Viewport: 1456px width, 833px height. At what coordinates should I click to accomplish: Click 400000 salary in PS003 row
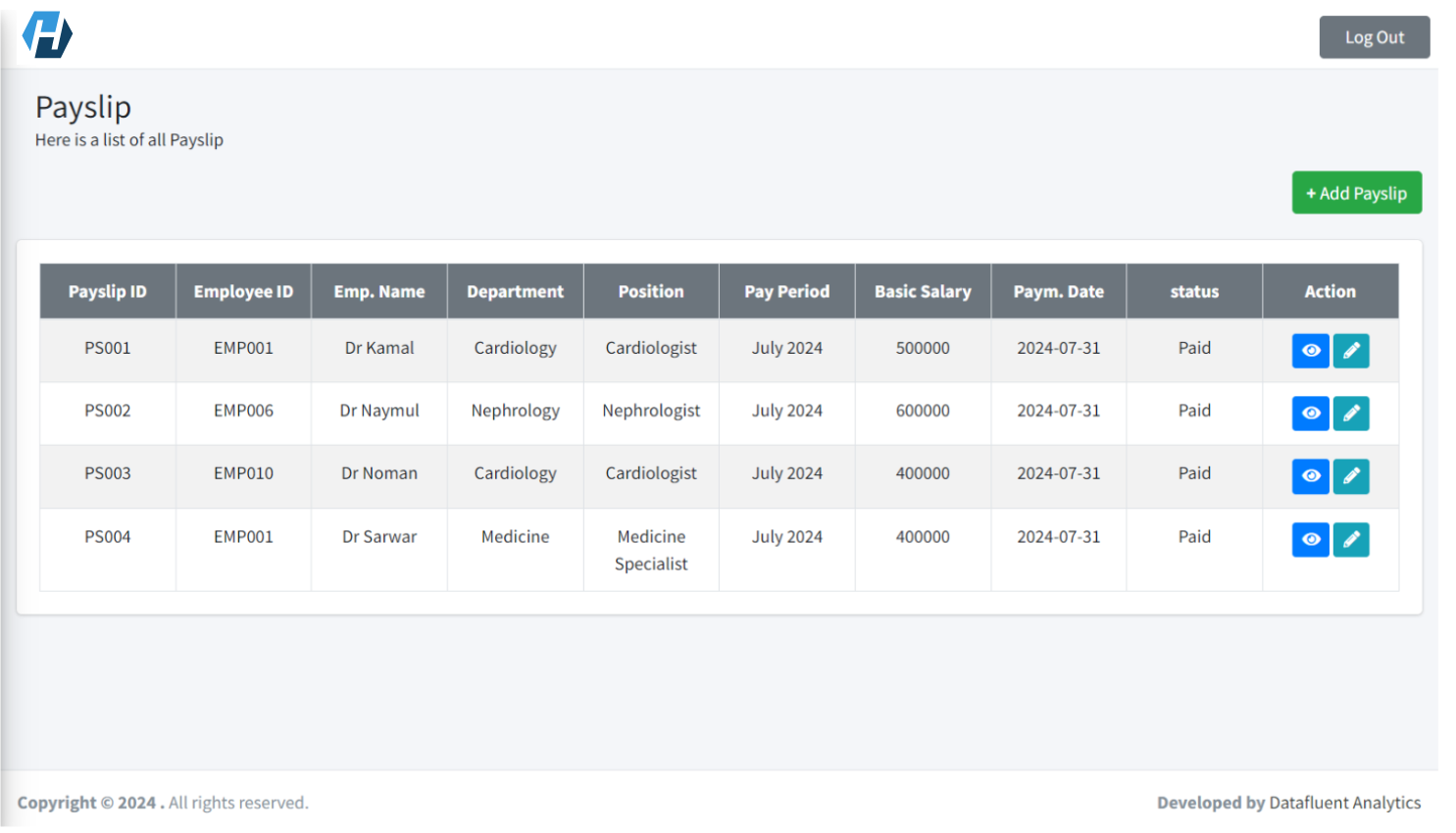(923, 473)
